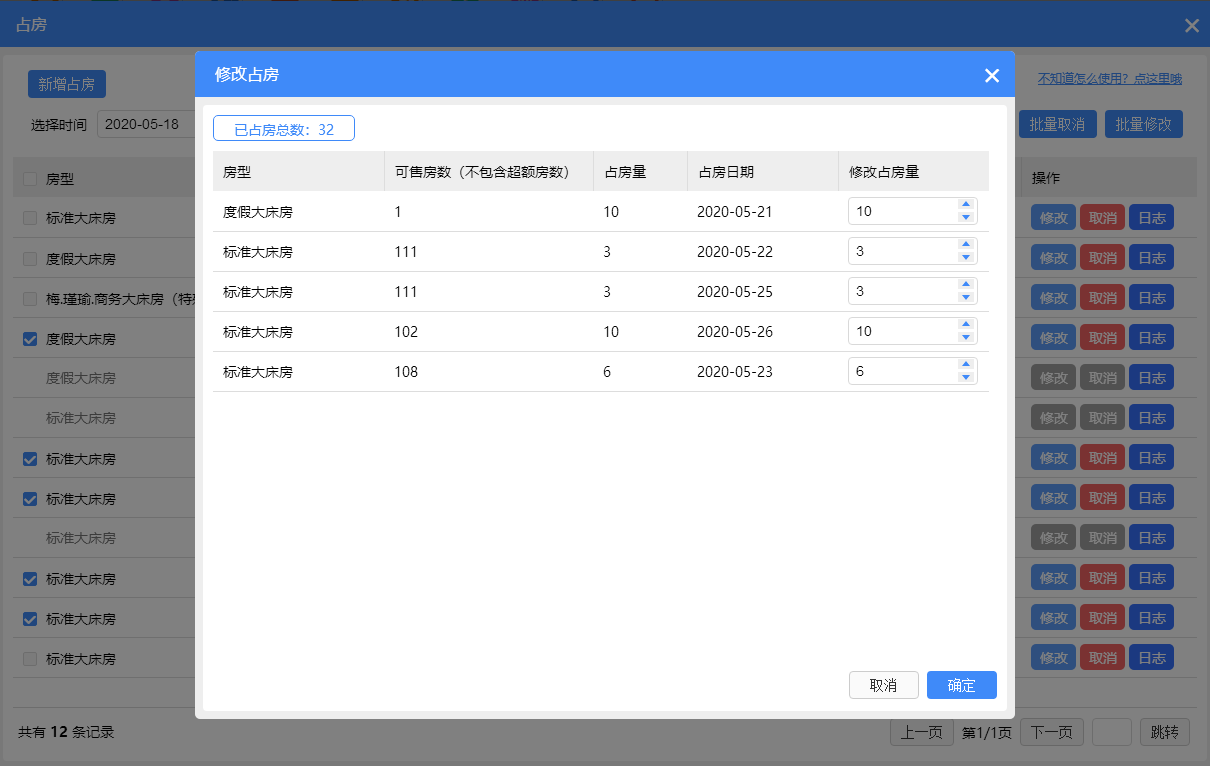
Task: Open the 不知道怎么使用 help link
Action: coord(1110,78)
